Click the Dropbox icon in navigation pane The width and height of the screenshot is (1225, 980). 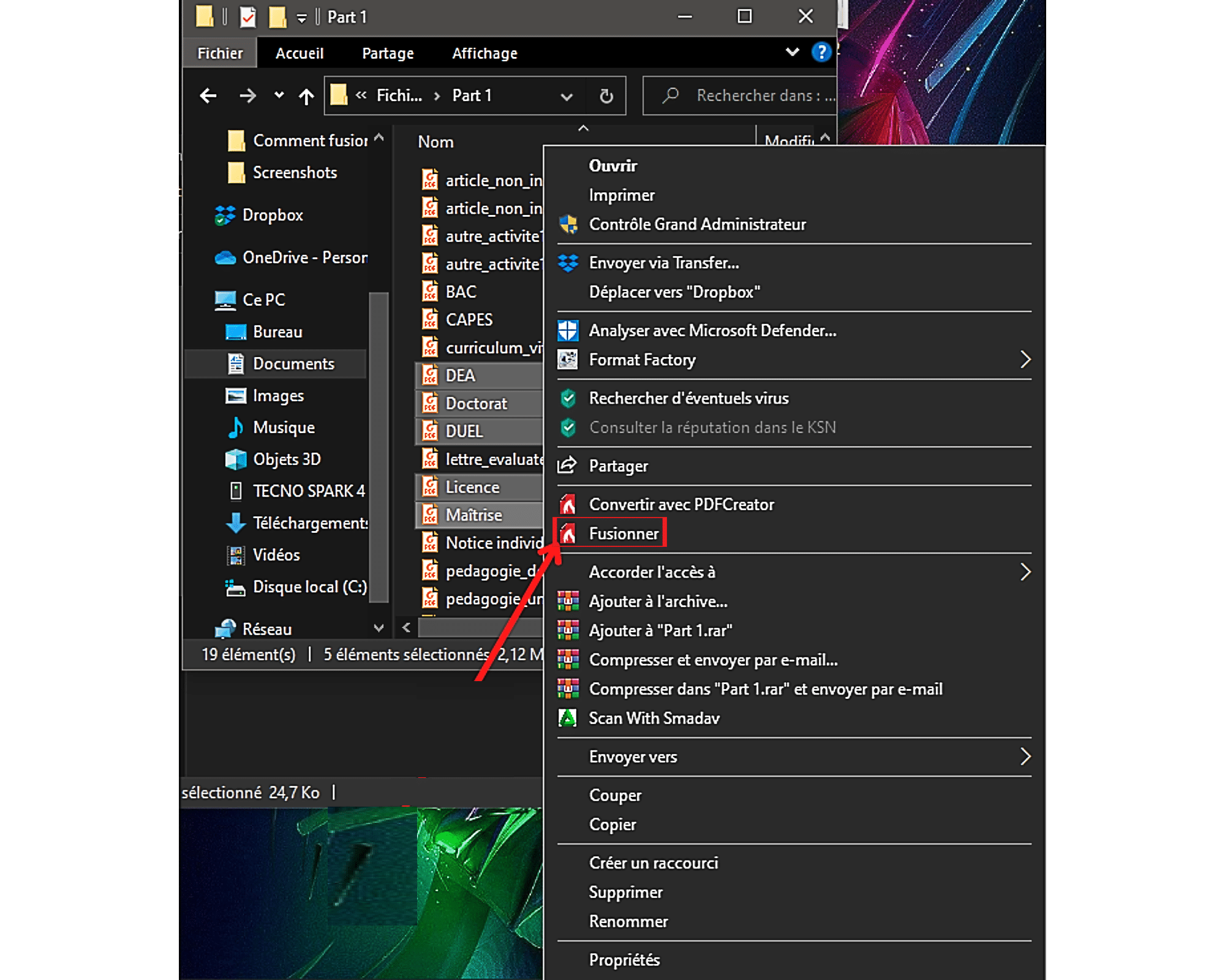225,216
